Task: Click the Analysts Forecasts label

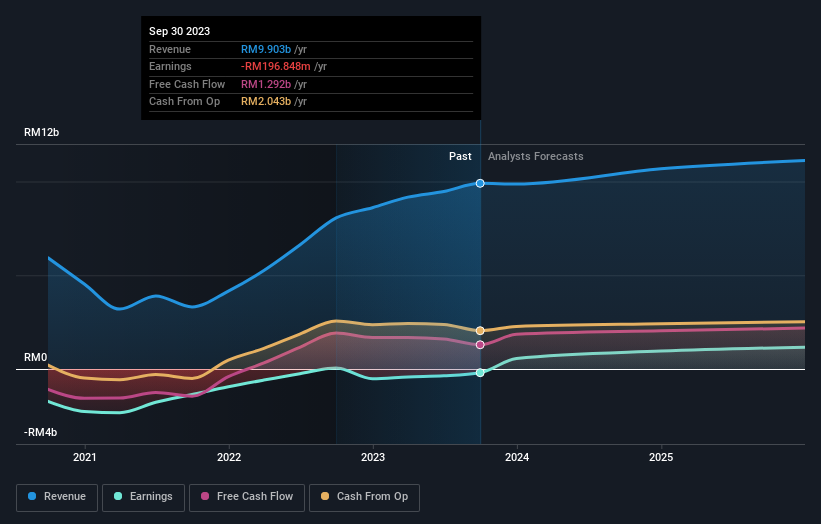Action: click(536, 156)
